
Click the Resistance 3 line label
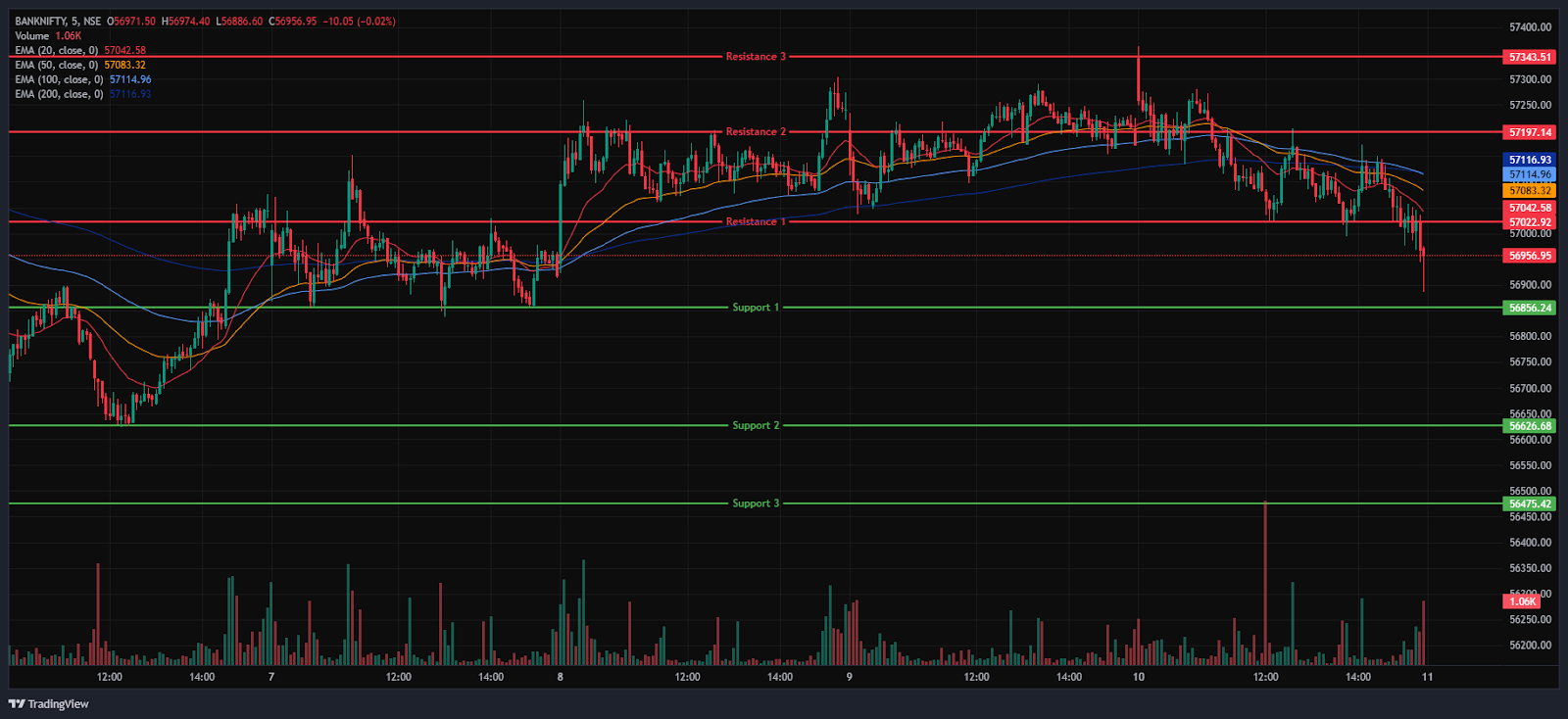[756, 57]
